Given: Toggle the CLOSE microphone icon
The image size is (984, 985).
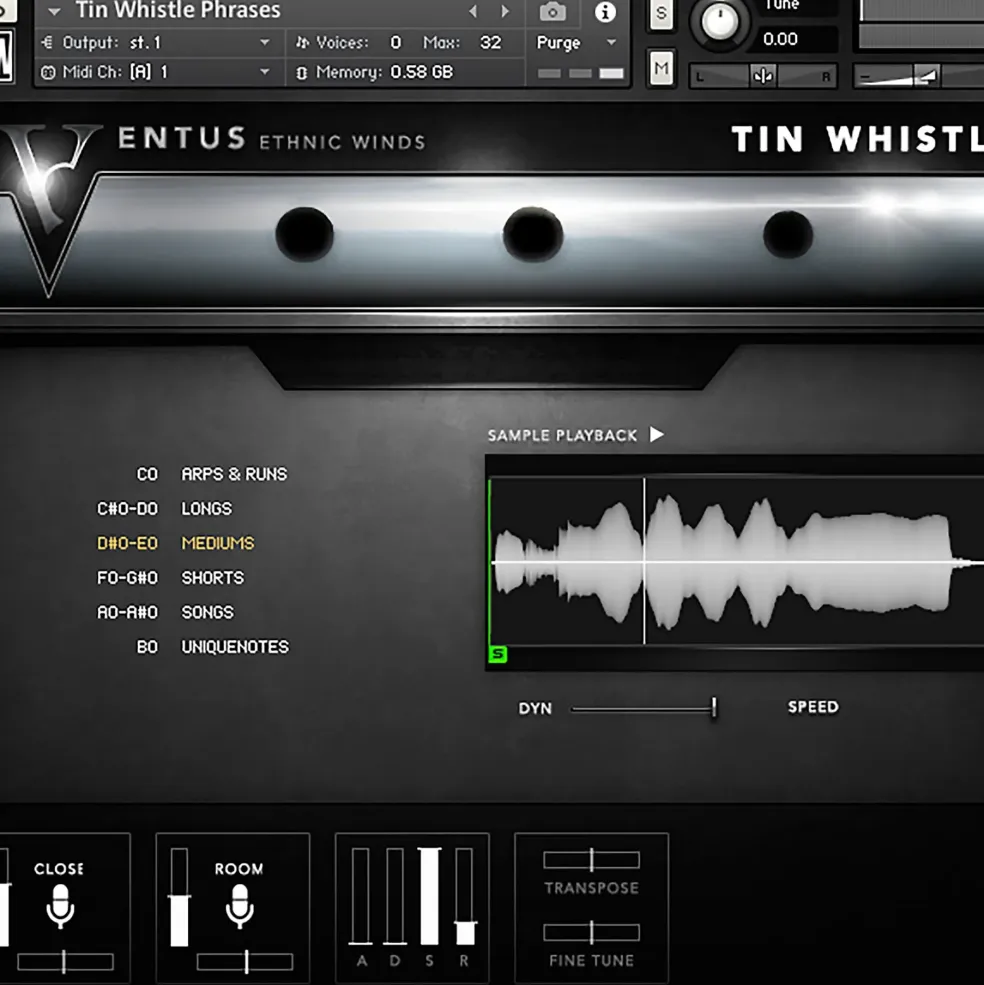Looking at the screenshot, I should tap(60, 906).
